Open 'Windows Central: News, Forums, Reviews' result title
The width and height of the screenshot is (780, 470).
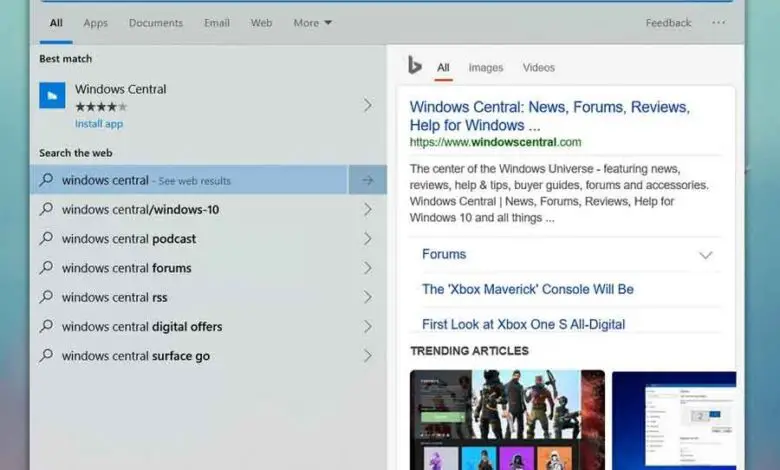(x=550, y=116)
